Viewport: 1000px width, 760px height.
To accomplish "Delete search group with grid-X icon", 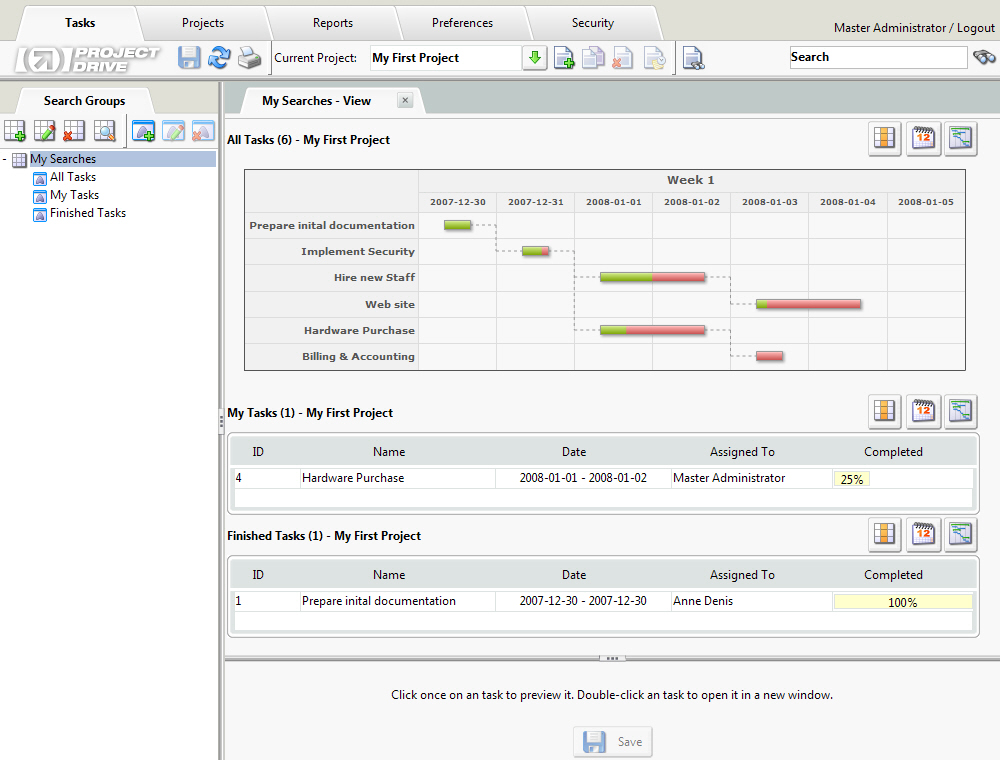I will click(74, 131).
